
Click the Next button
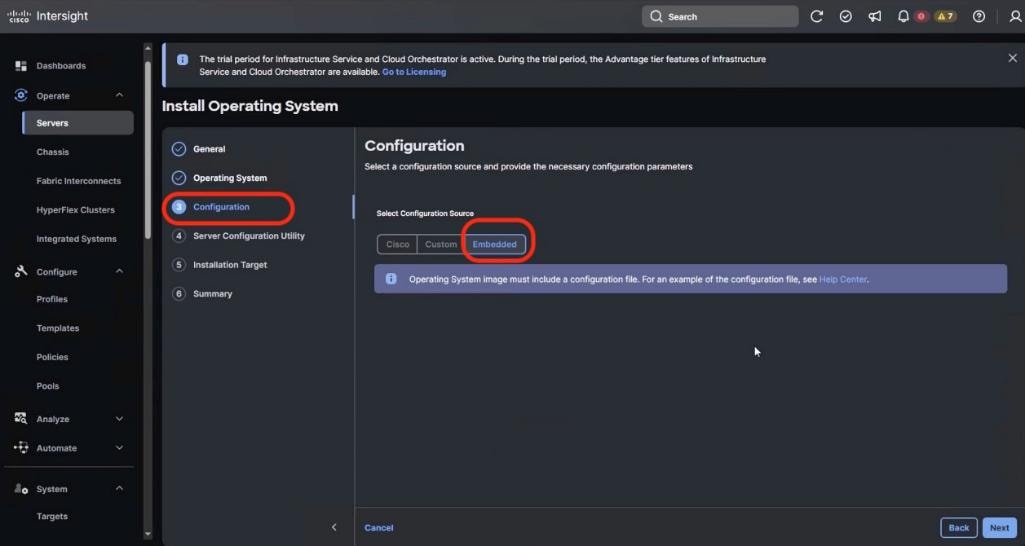(1000, 527)
